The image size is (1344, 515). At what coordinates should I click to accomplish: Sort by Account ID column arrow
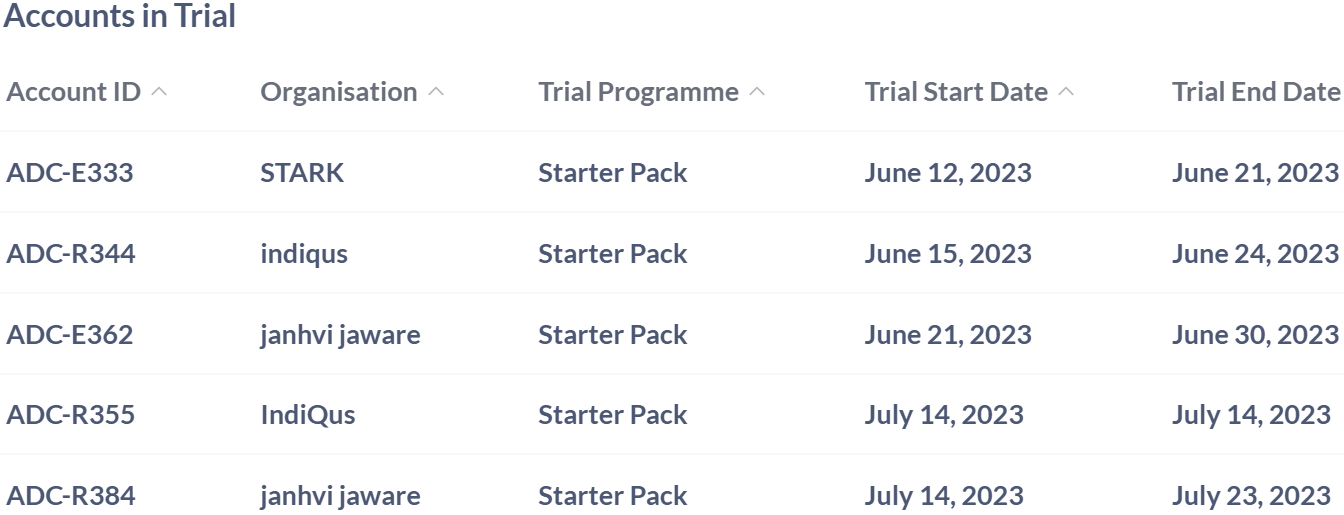[x=159, y=92]
